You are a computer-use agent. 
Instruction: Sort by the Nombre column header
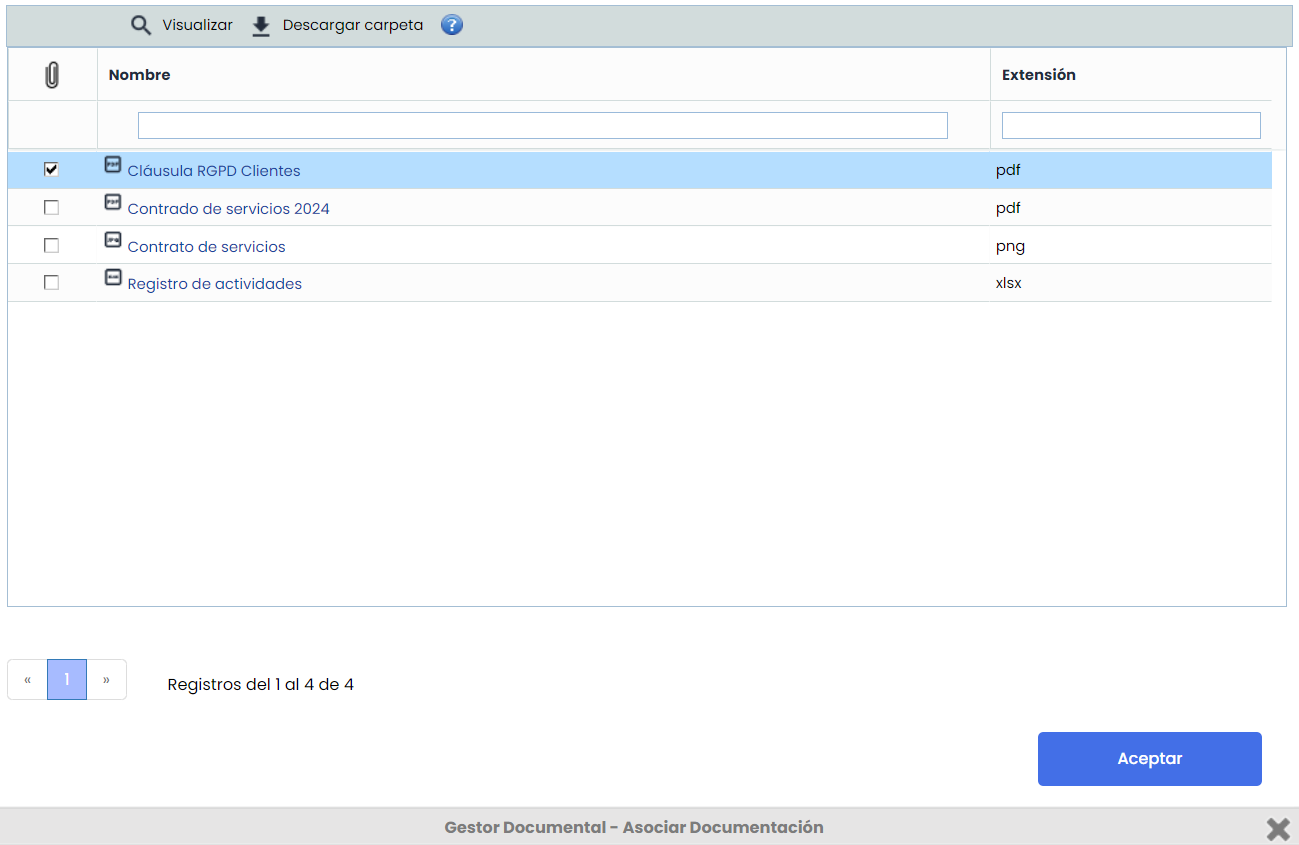(140, 75)
